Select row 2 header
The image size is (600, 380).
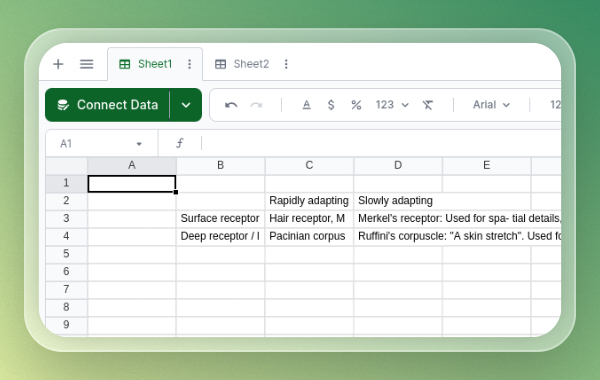pos(66,201)
